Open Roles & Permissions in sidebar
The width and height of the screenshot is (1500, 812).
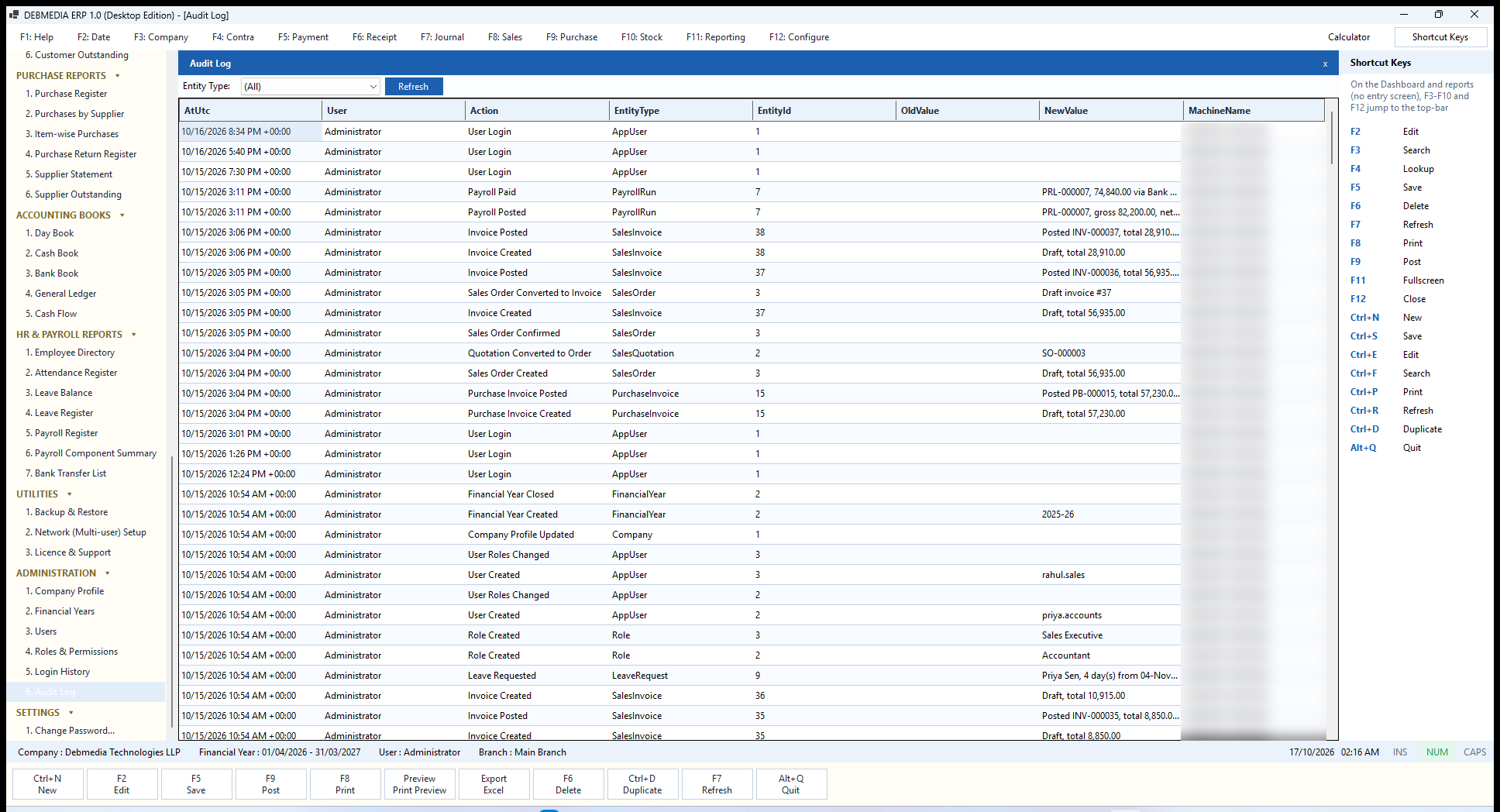pos(71,652)
